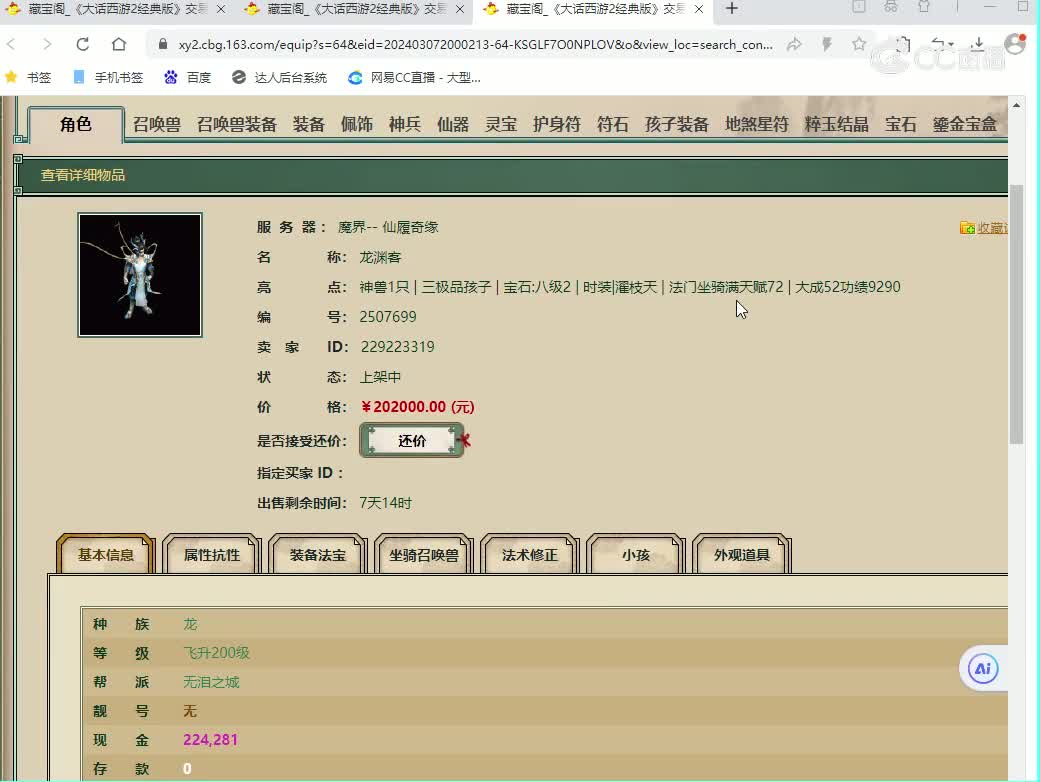Open the 灵宝 tab
The height and width of the screenshot is (782, 1040).
coord(501,124)
